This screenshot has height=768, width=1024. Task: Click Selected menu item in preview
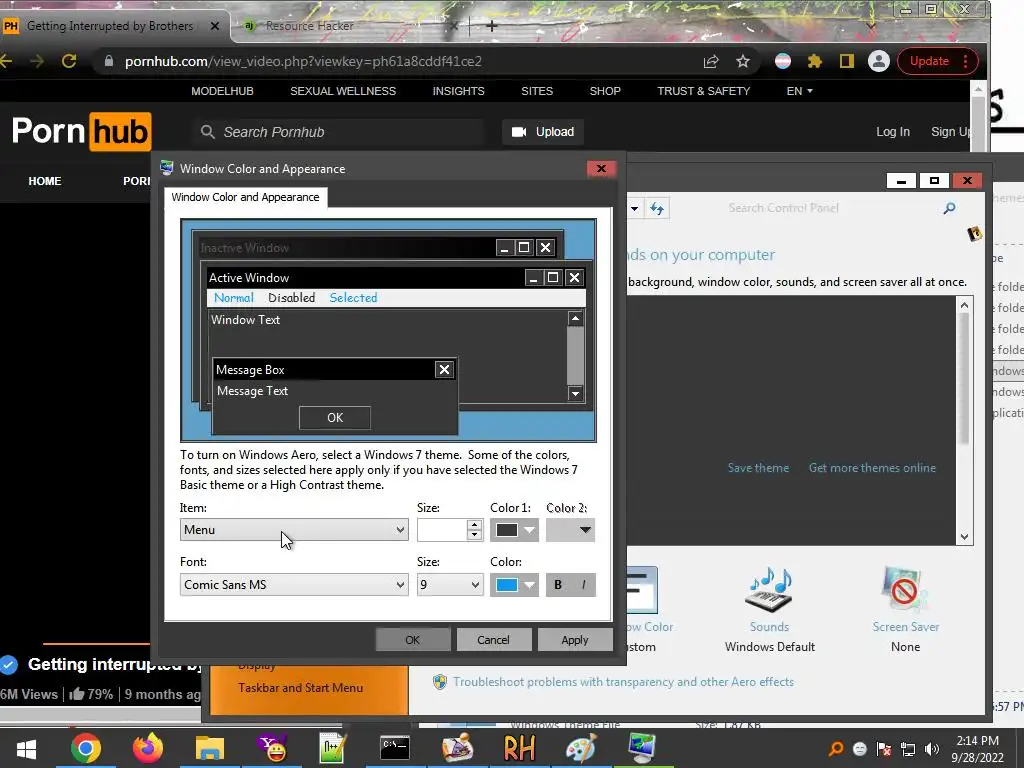tap(353, 298)
